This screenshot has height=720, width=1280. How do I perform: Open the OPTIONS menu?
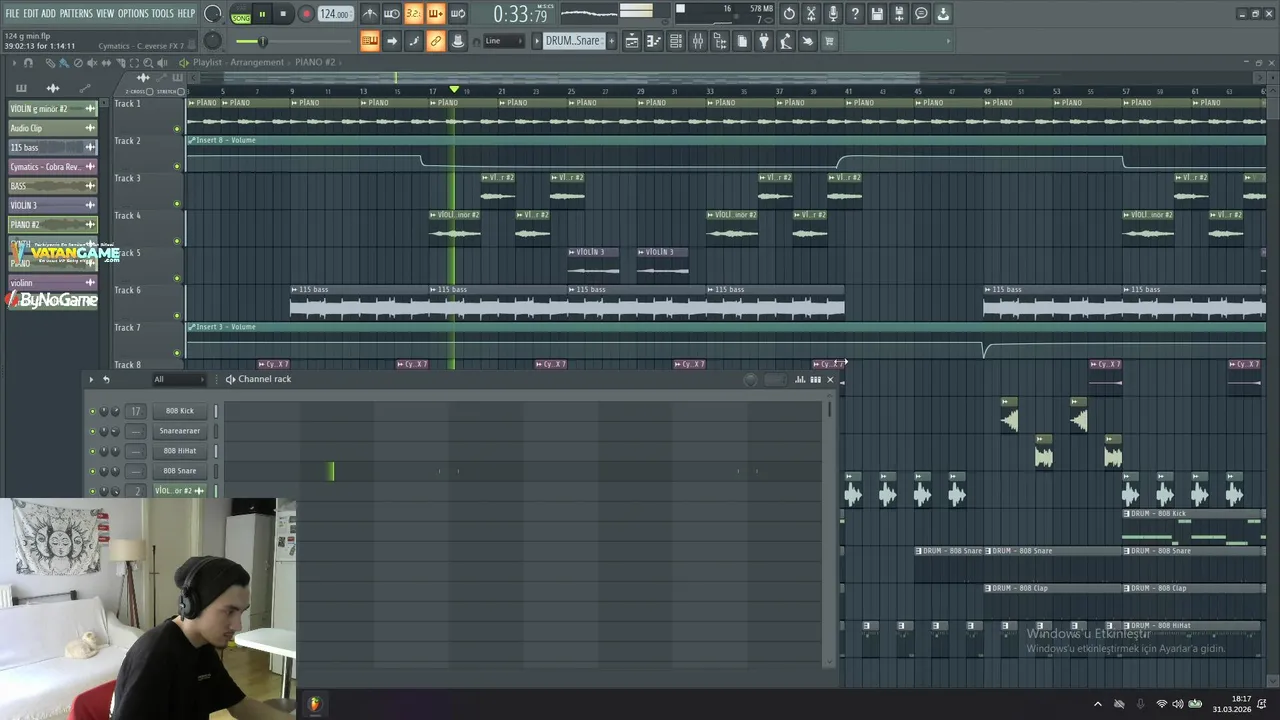pos(133,13)
